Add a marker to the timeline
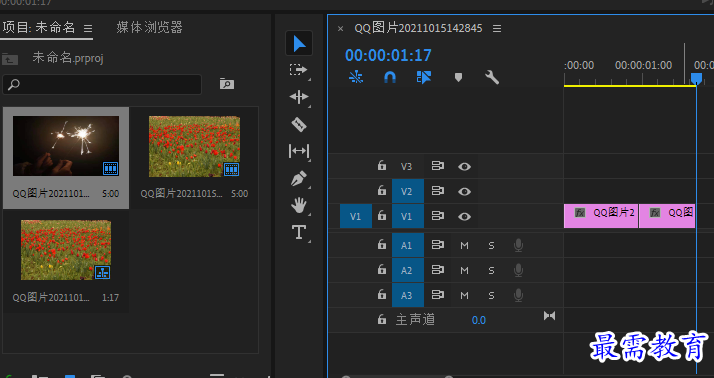The image size is (714, 378). [x=458, y=77]
